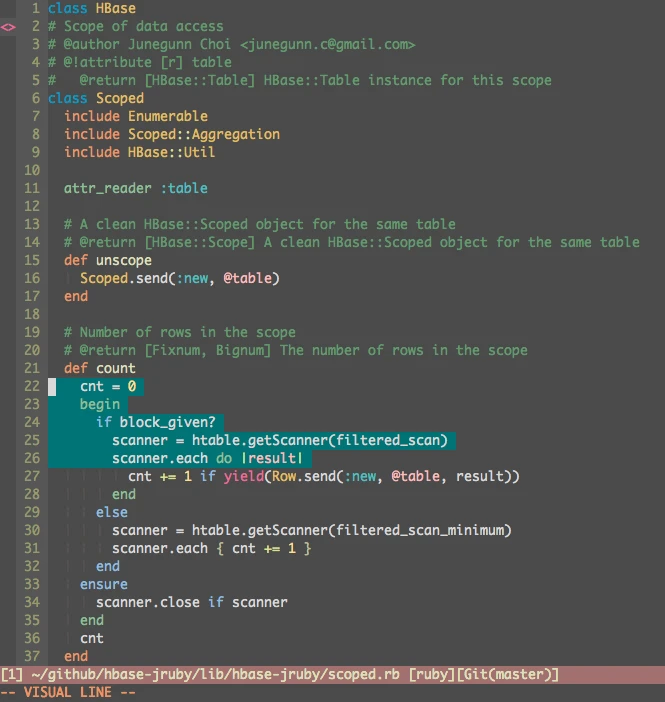Click the 'ensure' keyword on line 33
The width and height of the screenshot is (665, 702).
(x=104, y=584)
